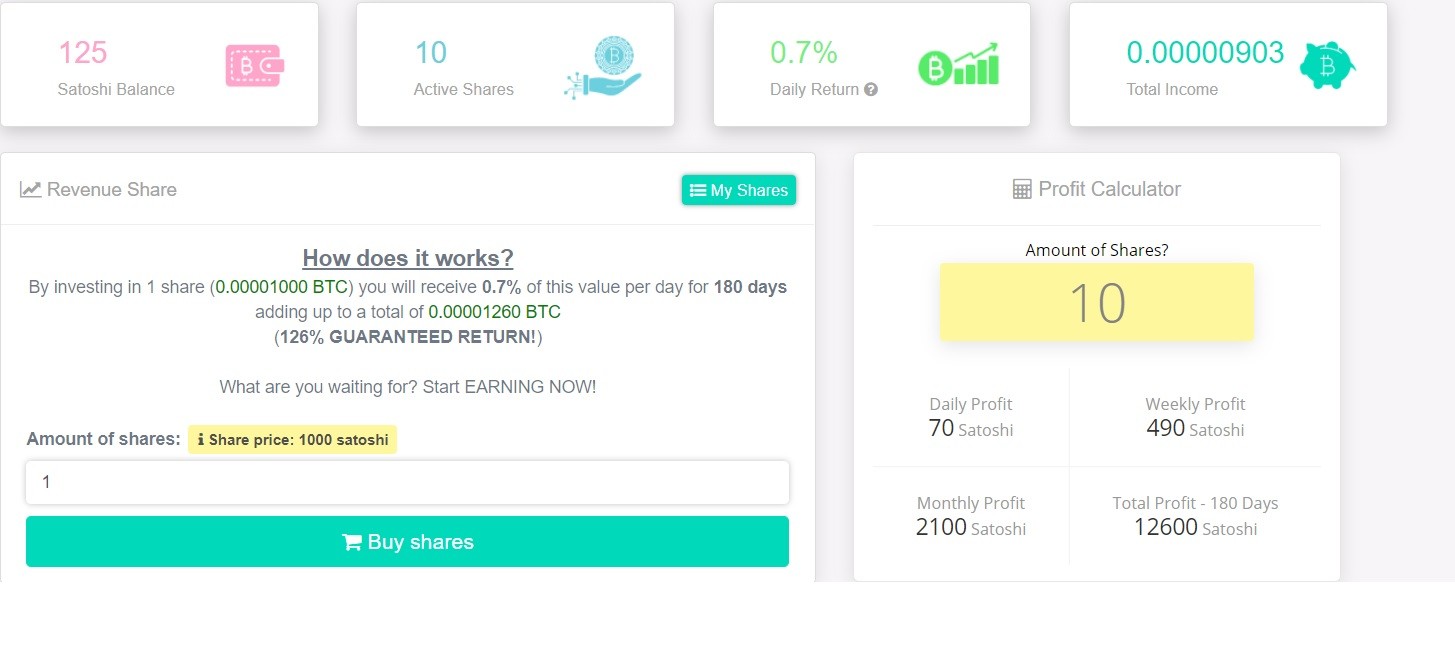Screen dimensions: 1455x648
Task: Focus the Amount of shares input field
Action: (407, 482)
